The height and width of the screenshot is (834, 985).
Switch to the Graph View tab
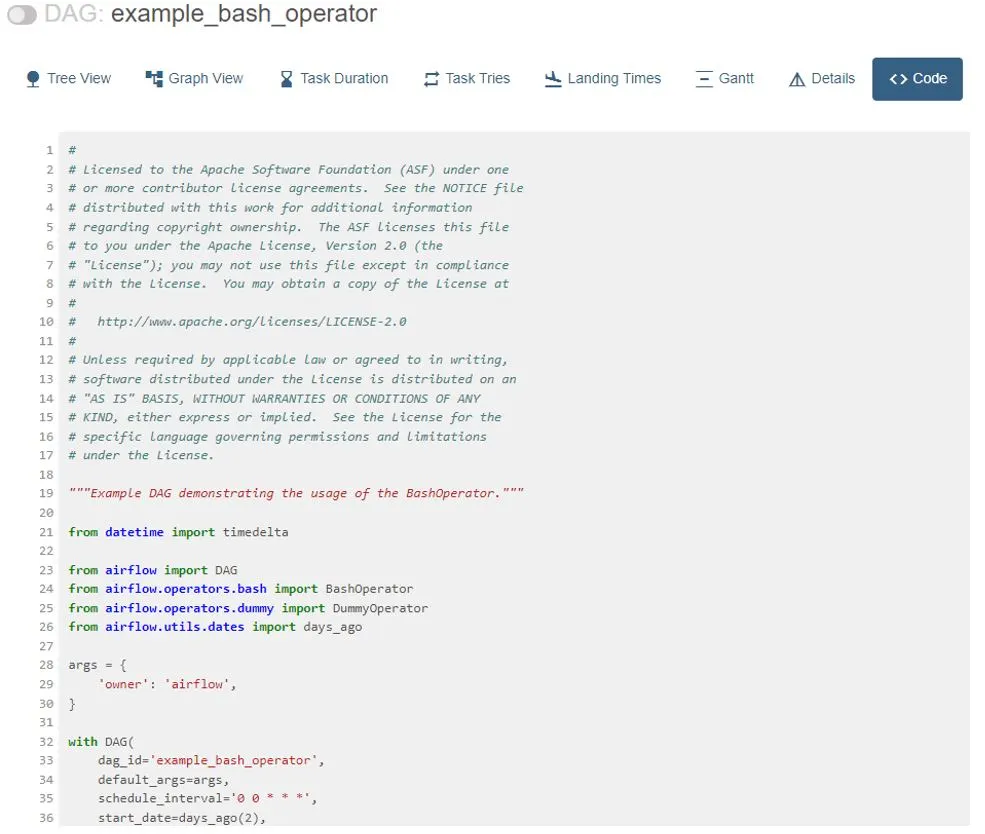point(194,79)
